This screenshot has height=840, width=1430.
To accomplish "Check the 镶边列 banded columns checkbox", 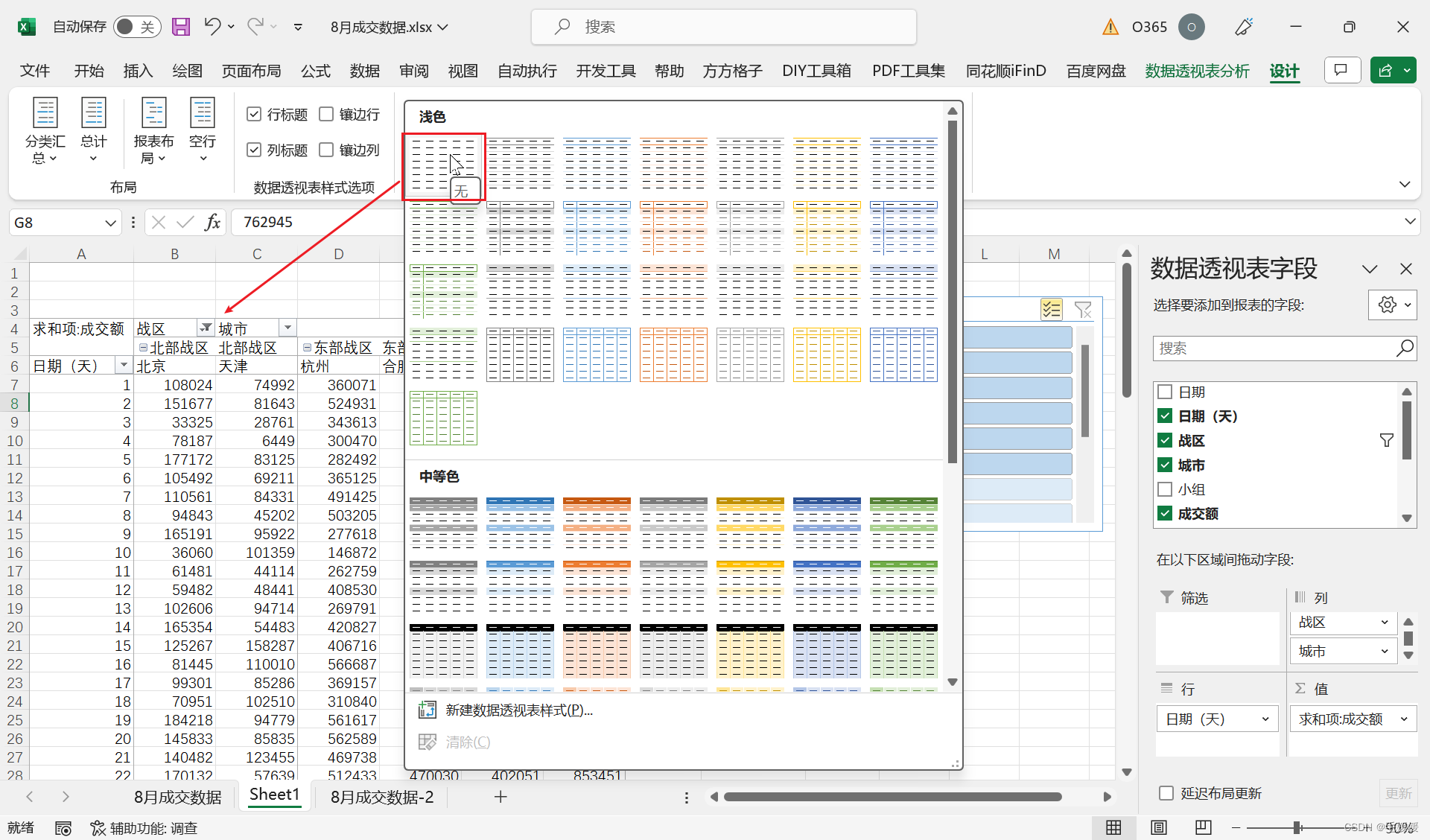I will click(x=326, y=150).
